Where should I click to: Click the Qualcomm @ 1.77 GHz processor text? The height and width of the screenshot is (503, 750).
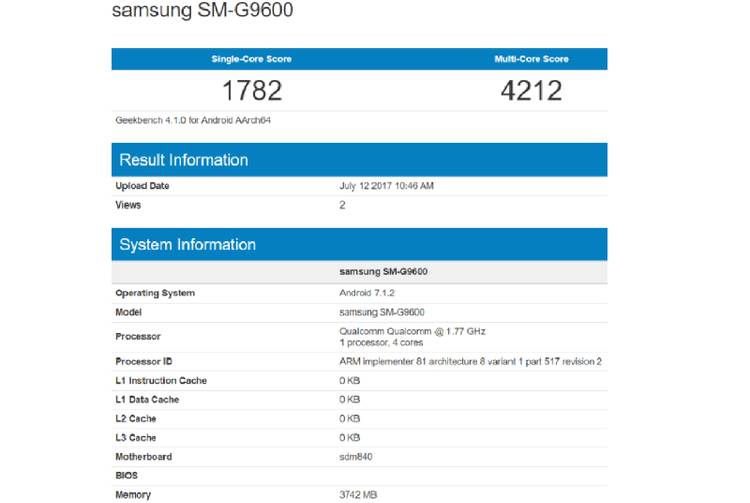413,330
